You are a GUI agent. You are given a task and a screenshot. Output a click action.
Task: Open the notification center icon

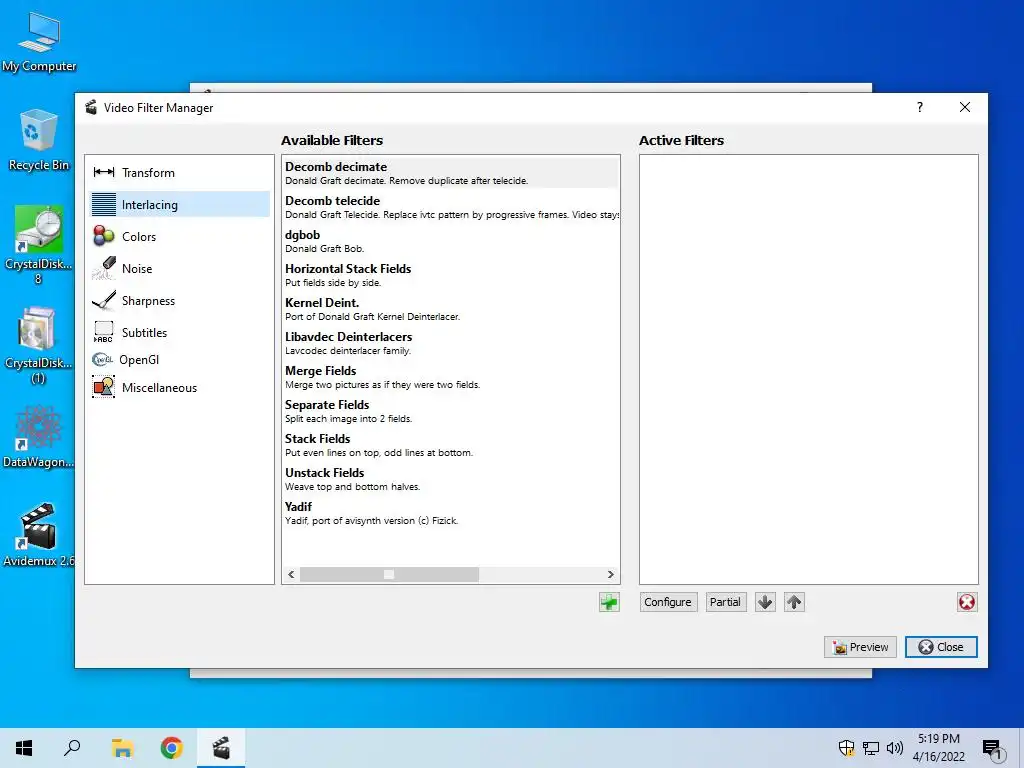click(992, 748)
